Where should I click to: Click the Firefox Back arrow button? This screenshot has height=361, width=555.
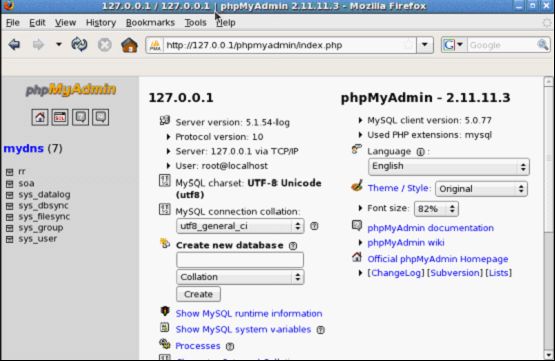click(15, 45)
